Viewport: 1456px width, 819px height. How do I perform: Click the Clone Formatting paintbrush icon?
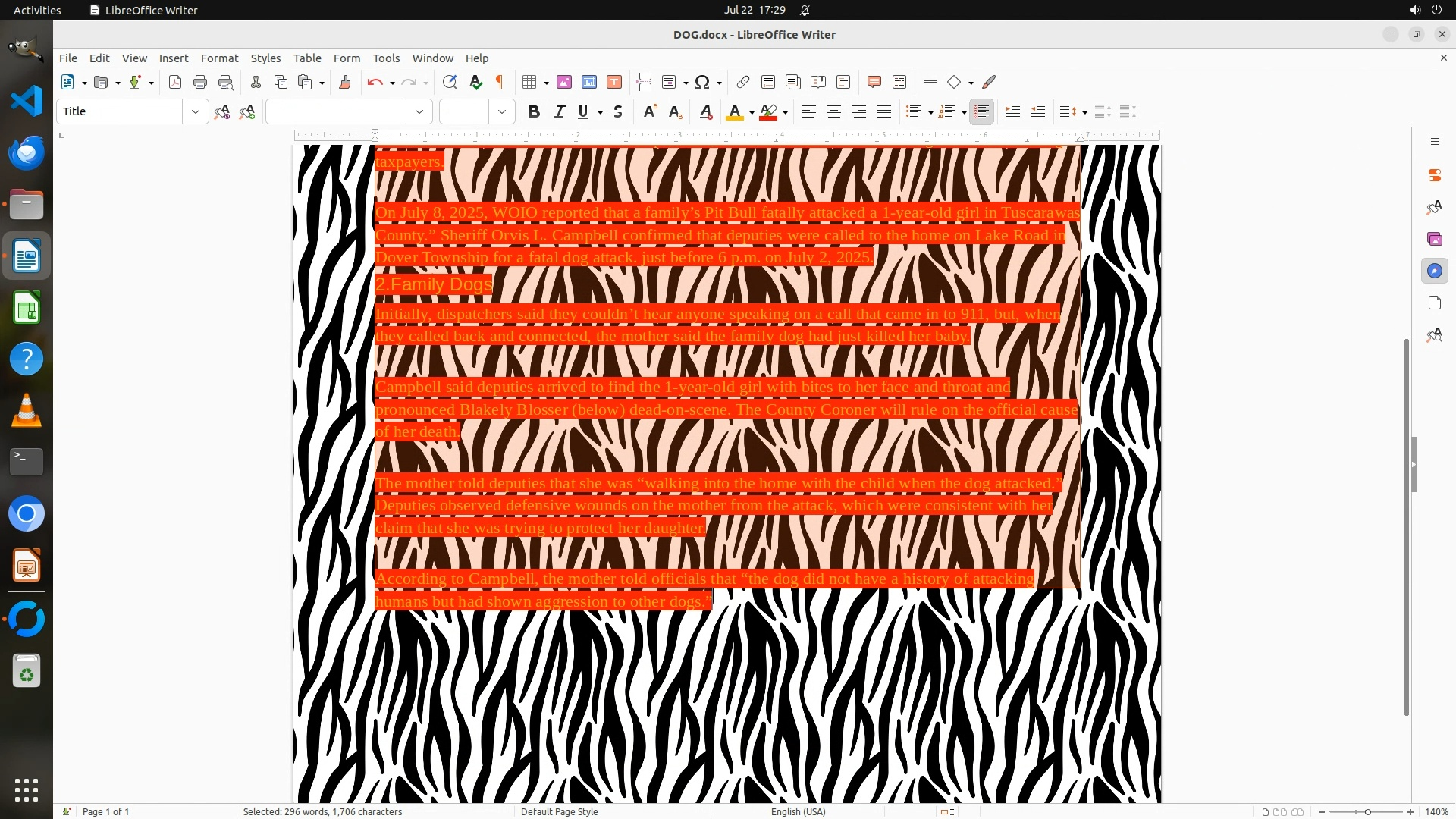pyautogui.click(x=345, y=83)
